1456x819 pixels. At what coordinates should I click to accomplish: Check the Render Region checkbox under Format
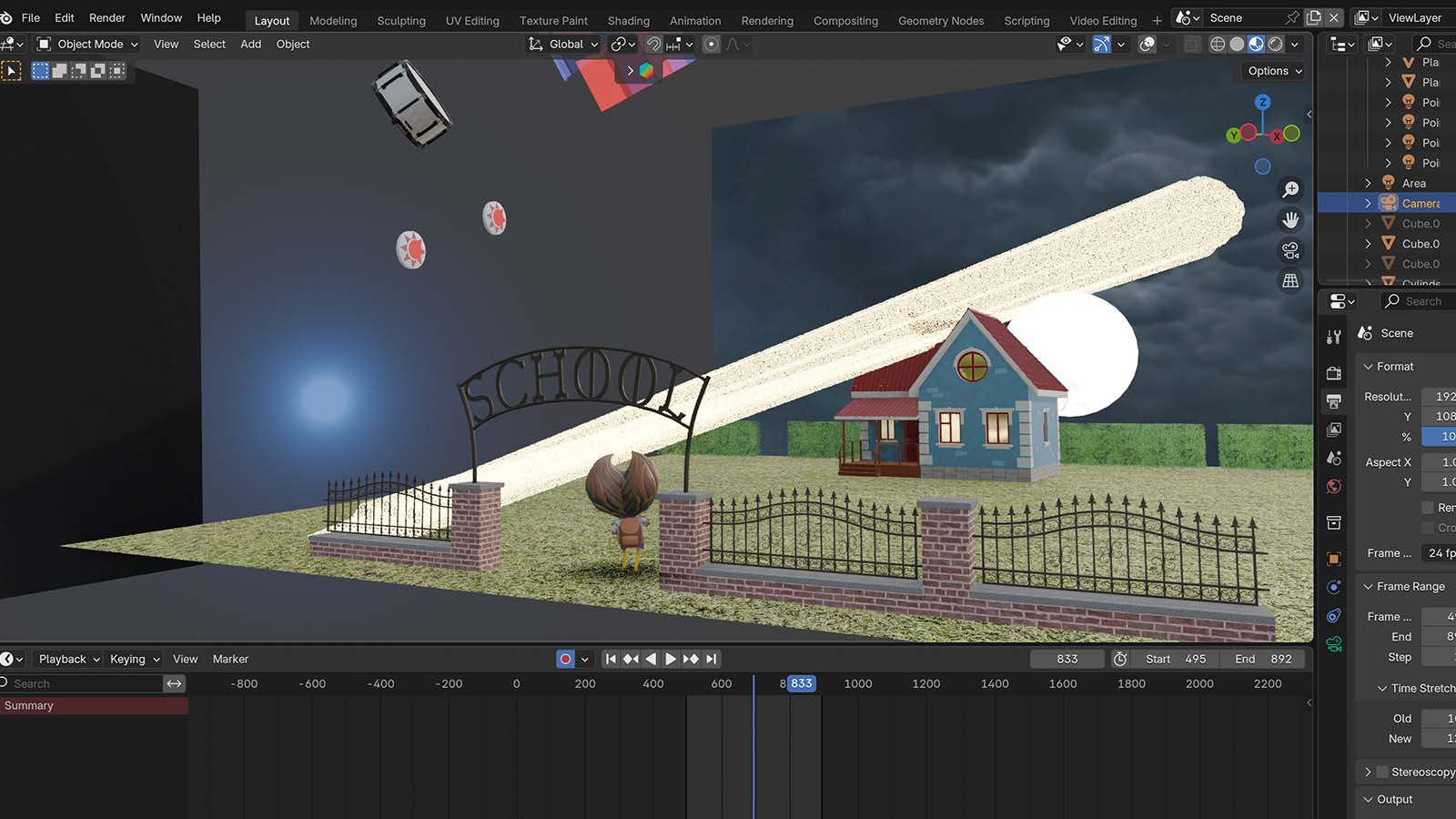pos(1428,507)
